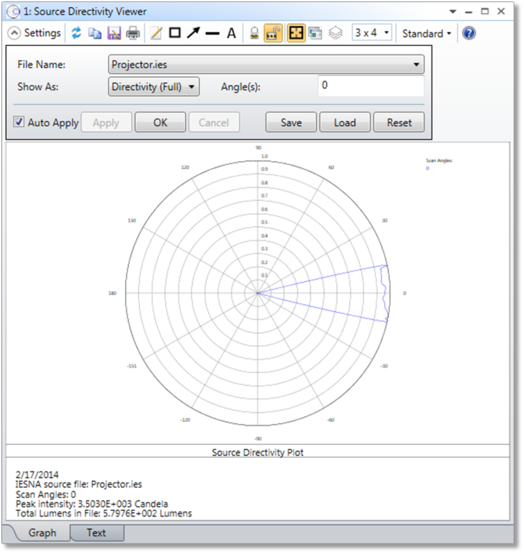The width and height of the screenshot is (524, 553).
Task: Click the 2/17/2014 date text
Action: [x=37, y=475]
